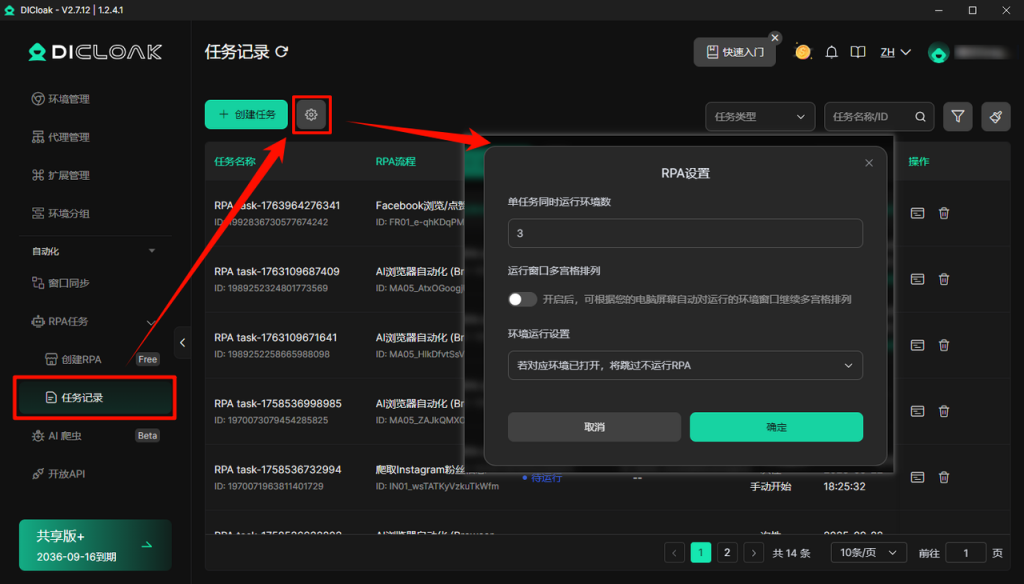Click the RPA settings gear icon
This screenshot has width=1024, height=584.
(311, 115)
